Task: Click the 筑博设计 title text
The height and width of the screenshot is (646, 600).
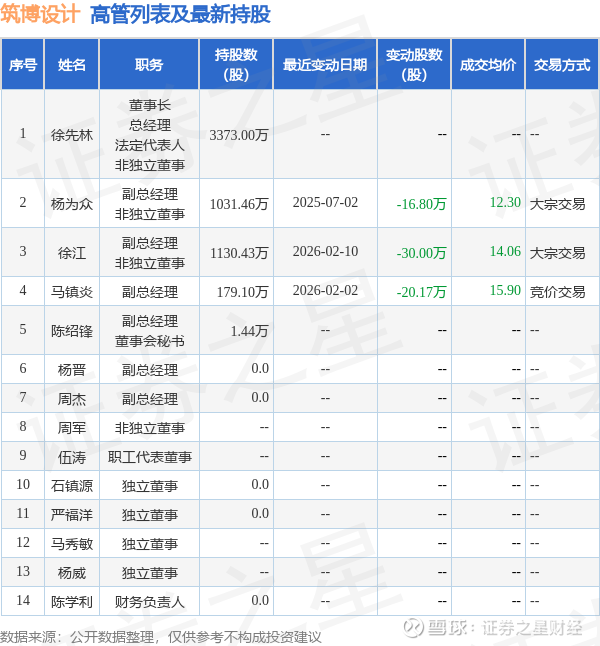Action: pos(40,14)
